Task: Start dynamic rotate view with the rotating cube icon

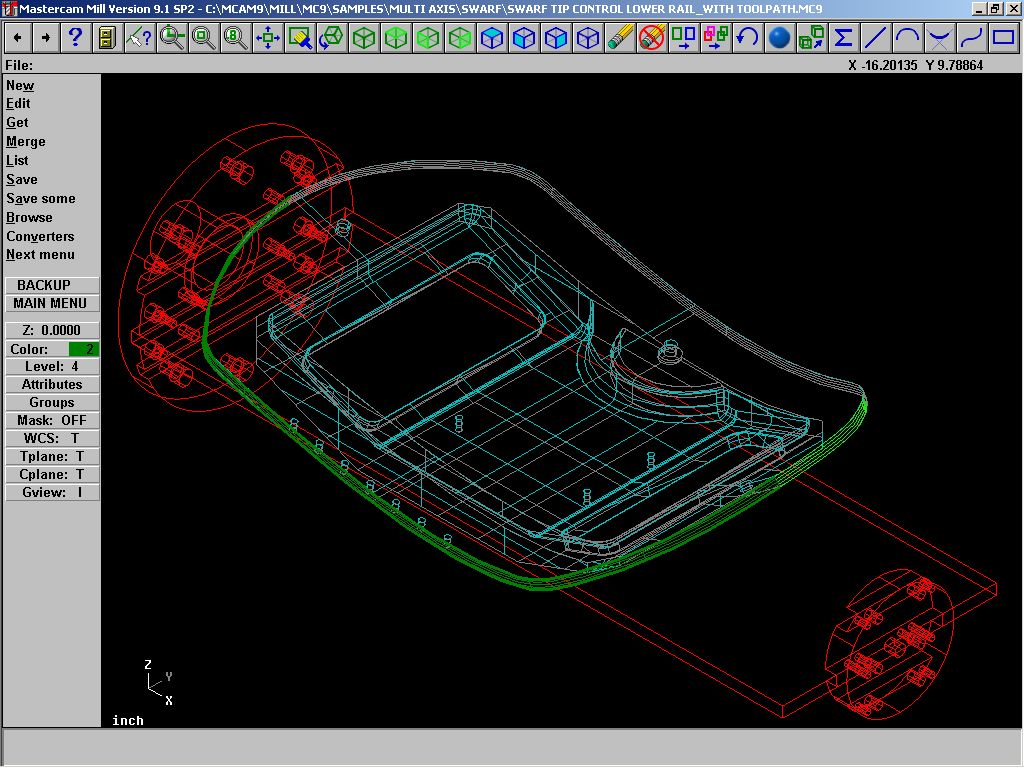Action: pos(332,38)
